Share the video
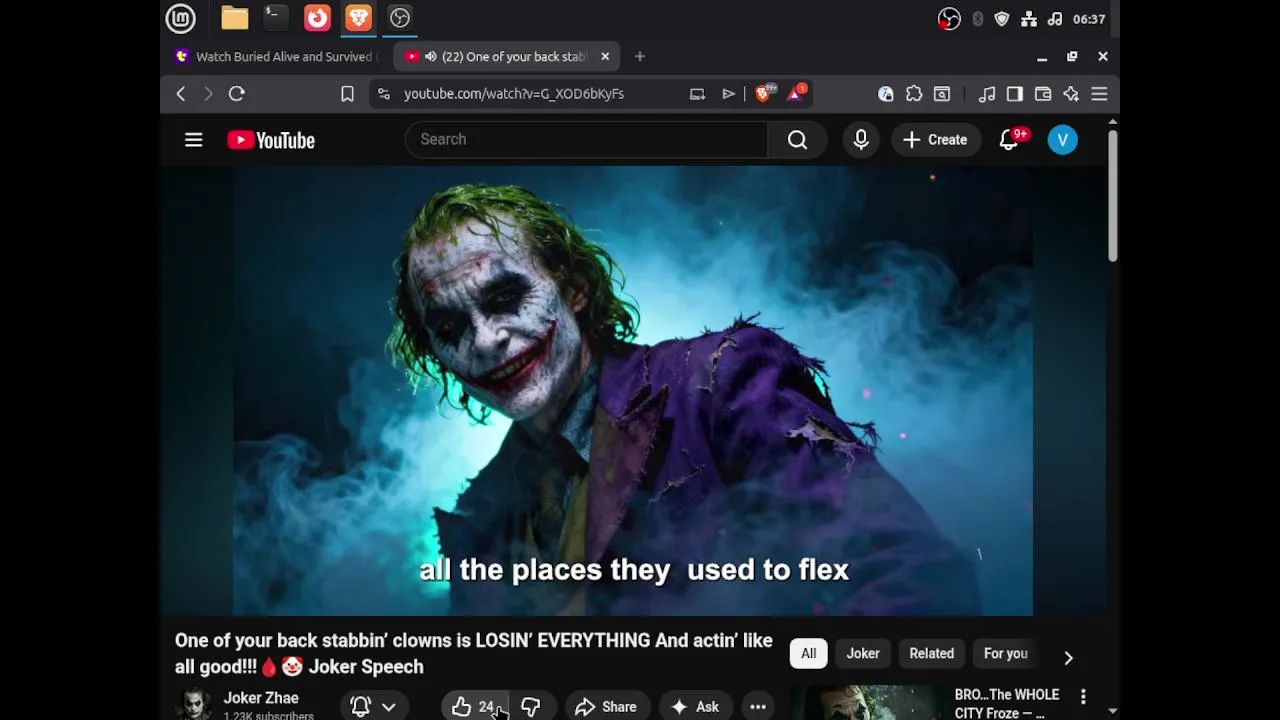This screenshot has width=1280, height=720. pos(606,707)
